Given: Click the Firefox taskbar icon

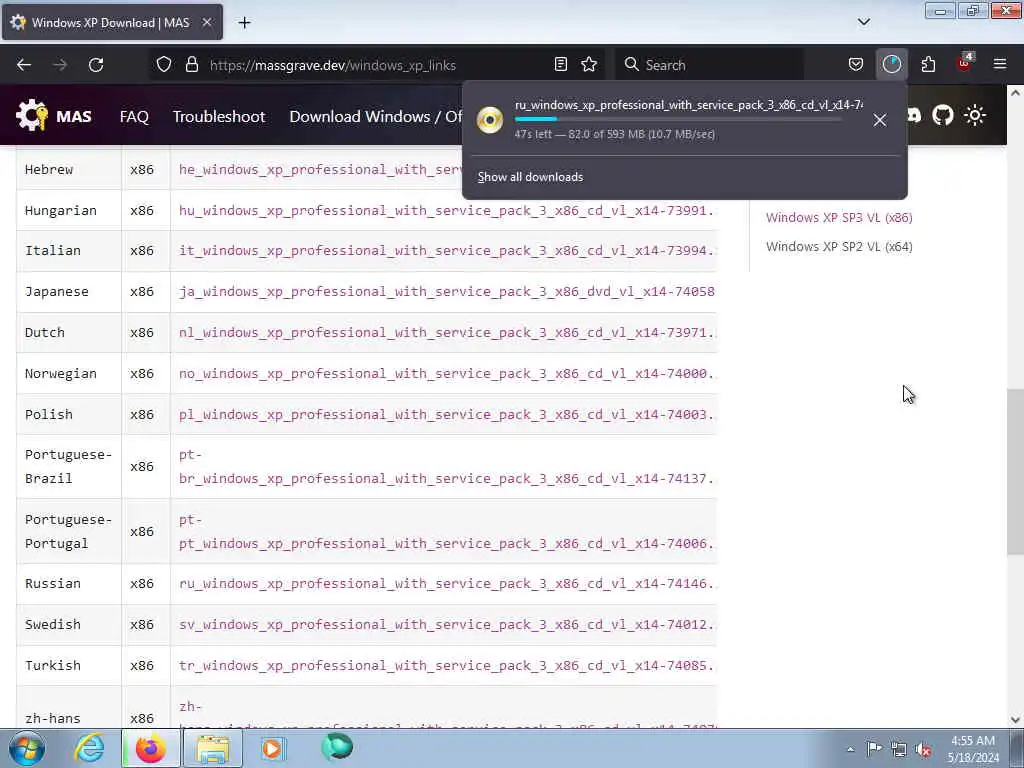Looking at the screenshot, I should (x=151, y=748).
